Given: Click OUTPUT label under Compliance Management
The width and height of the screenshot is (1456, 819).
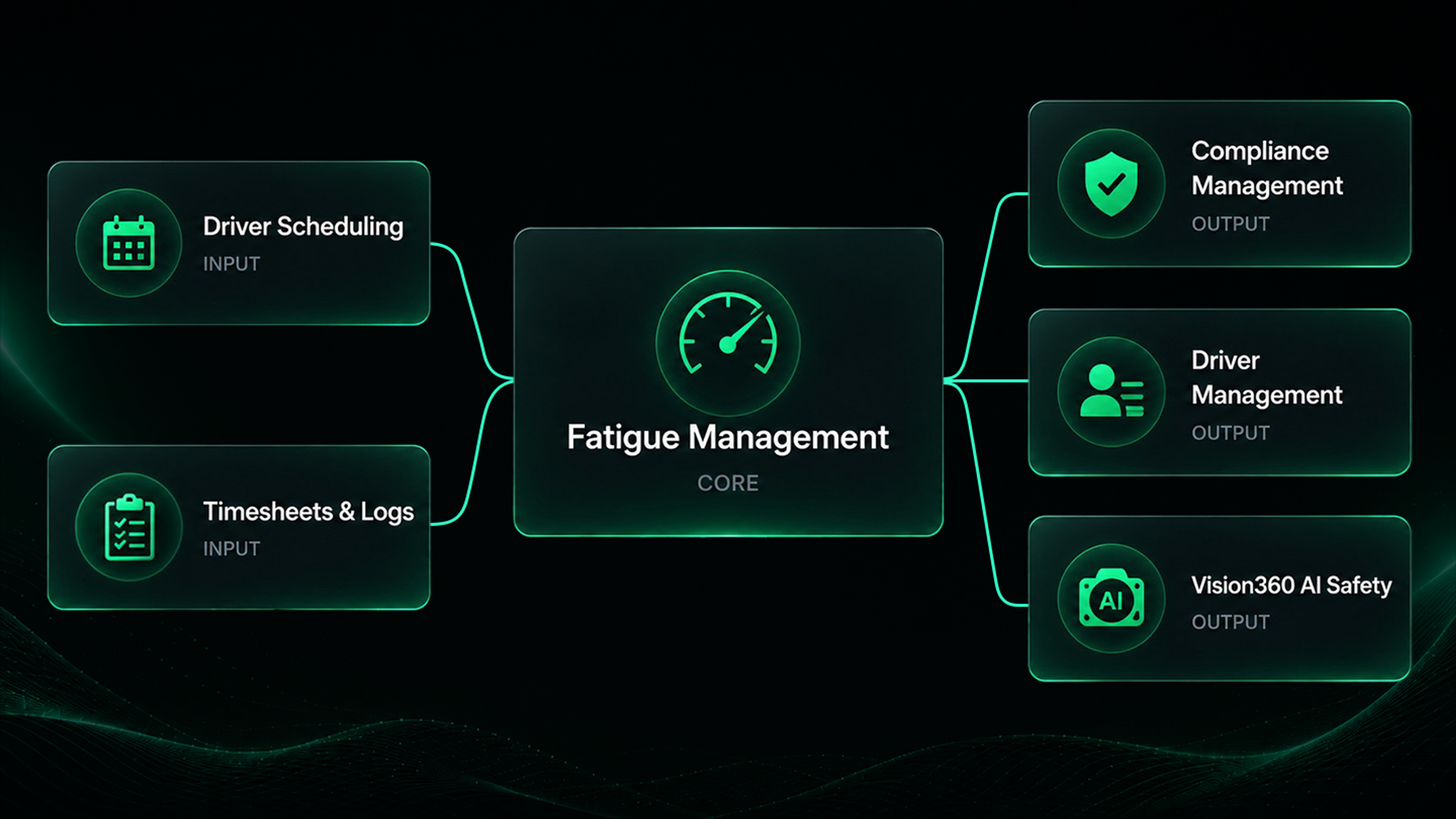Looking at the screenshot, I should point(1230,224).
